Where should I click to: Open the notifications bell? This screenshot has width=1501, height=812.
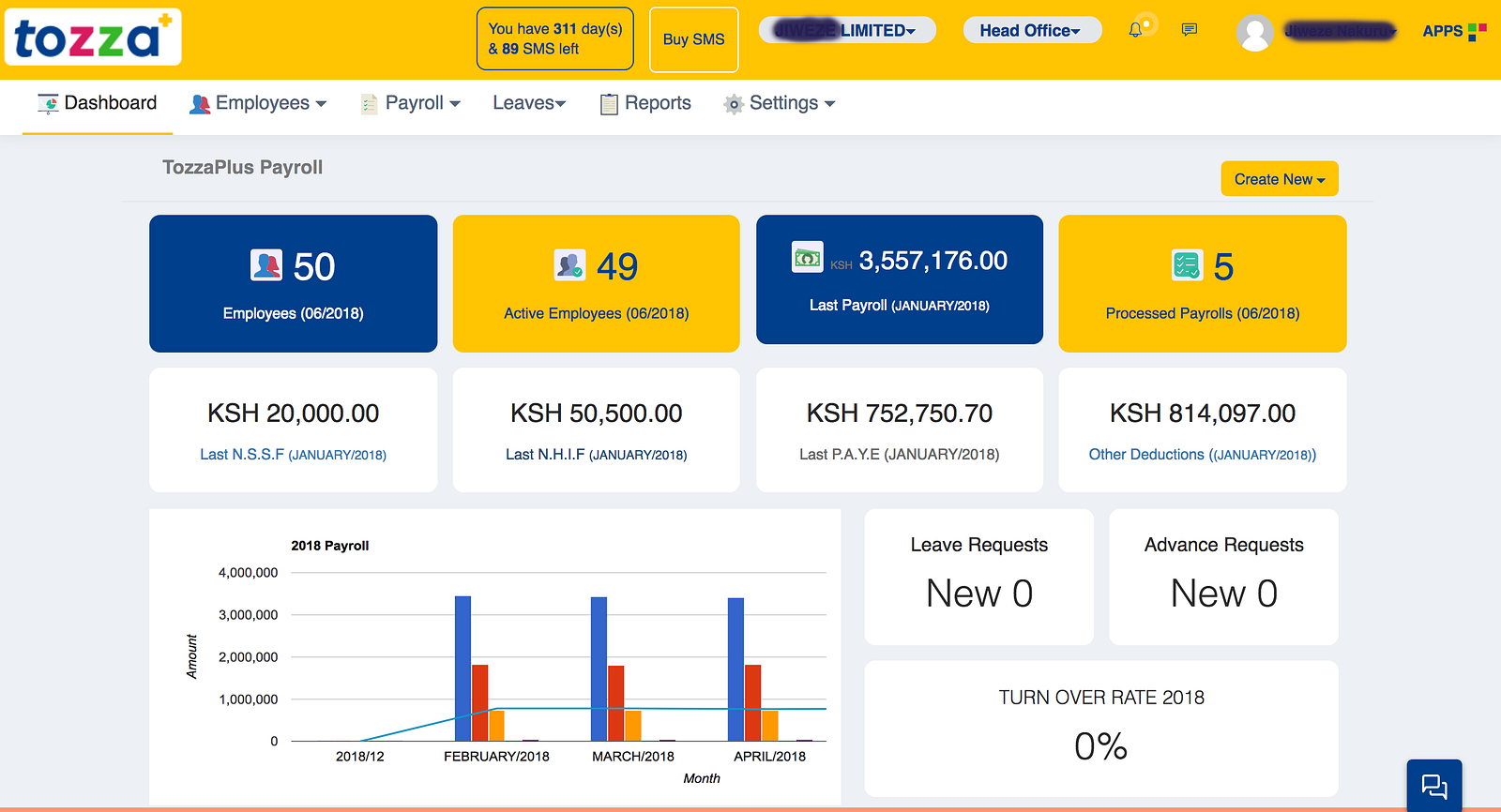[x=1135, y=30]
